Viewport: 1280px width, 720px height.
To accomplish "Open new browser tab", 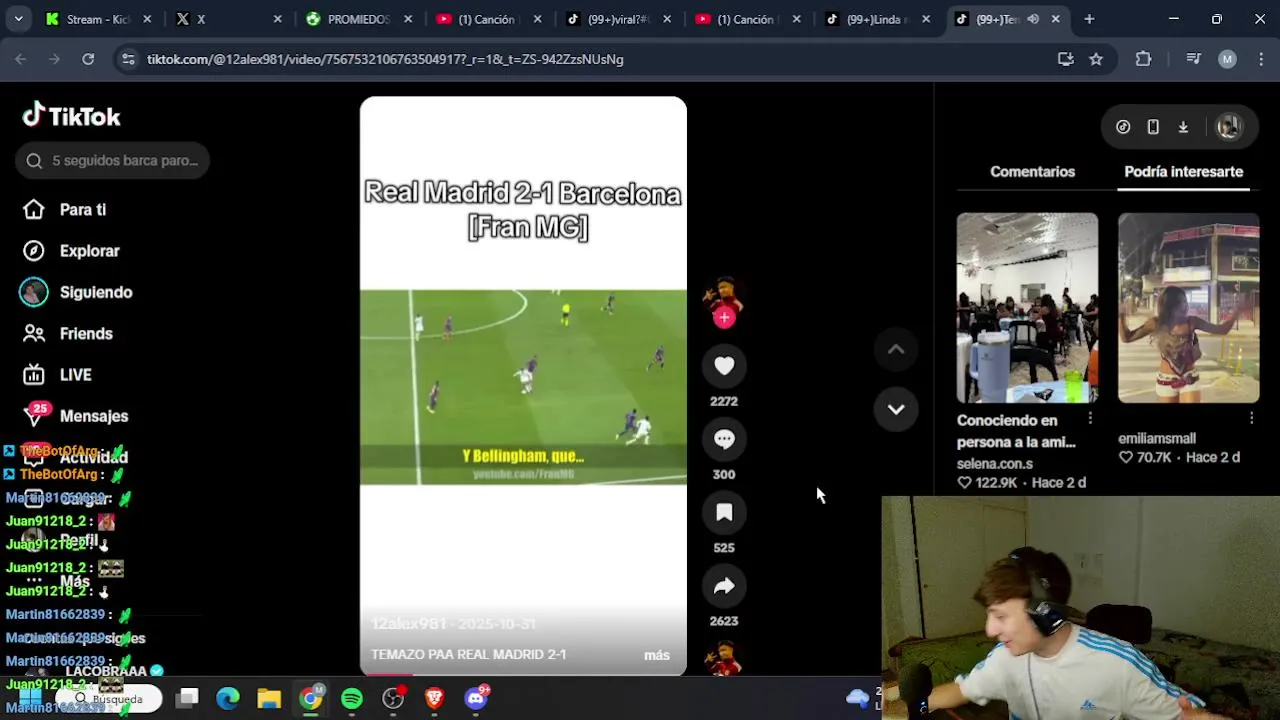I will pyautogui.click(x=1089, y=19).
